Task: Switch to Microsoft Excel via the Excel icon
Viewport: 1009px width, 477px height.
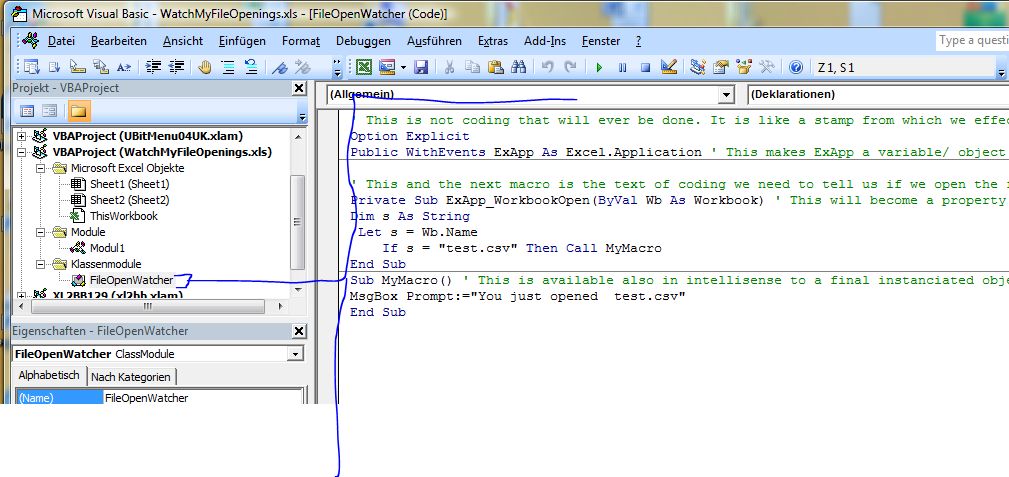Action: pyautogui.click(x=364, y=67)
